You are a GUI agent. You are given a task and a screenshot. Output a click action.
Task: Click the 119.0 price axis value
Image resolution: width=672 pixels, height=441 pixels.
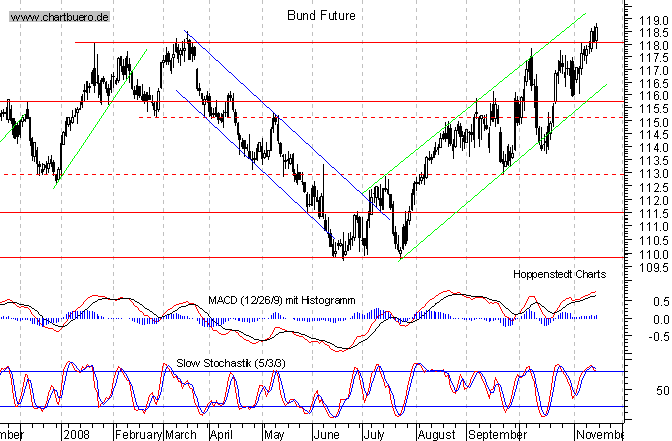pos(654,21)
